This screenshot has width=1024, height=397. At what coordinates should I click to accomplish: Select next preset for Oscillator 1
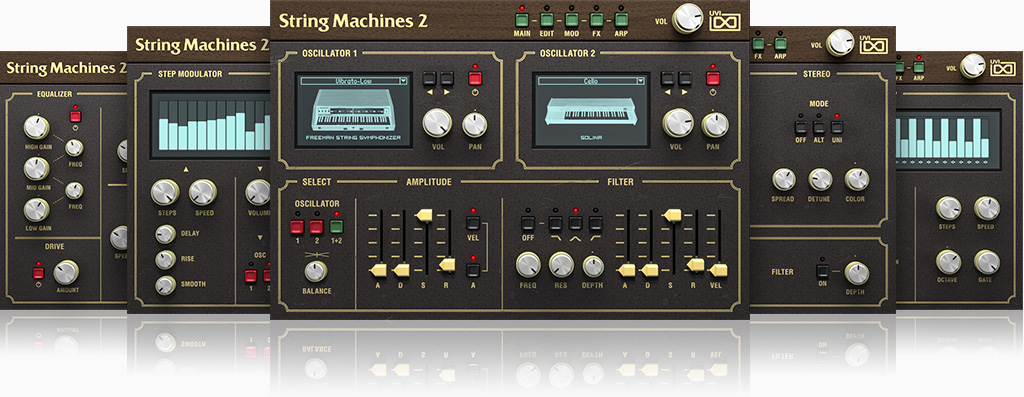(x=447, y=79)
